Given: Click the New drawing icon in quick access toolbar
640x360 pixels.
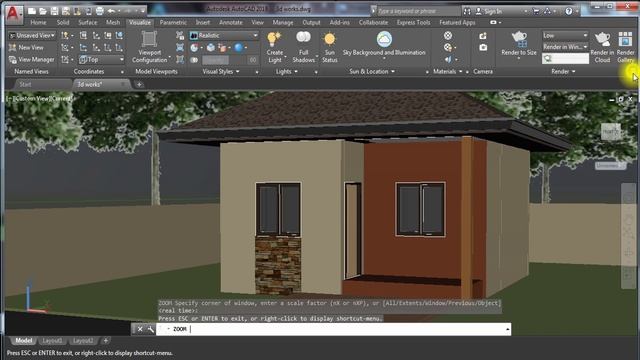Looking at the screenshot, I should [x=32, y=11].
